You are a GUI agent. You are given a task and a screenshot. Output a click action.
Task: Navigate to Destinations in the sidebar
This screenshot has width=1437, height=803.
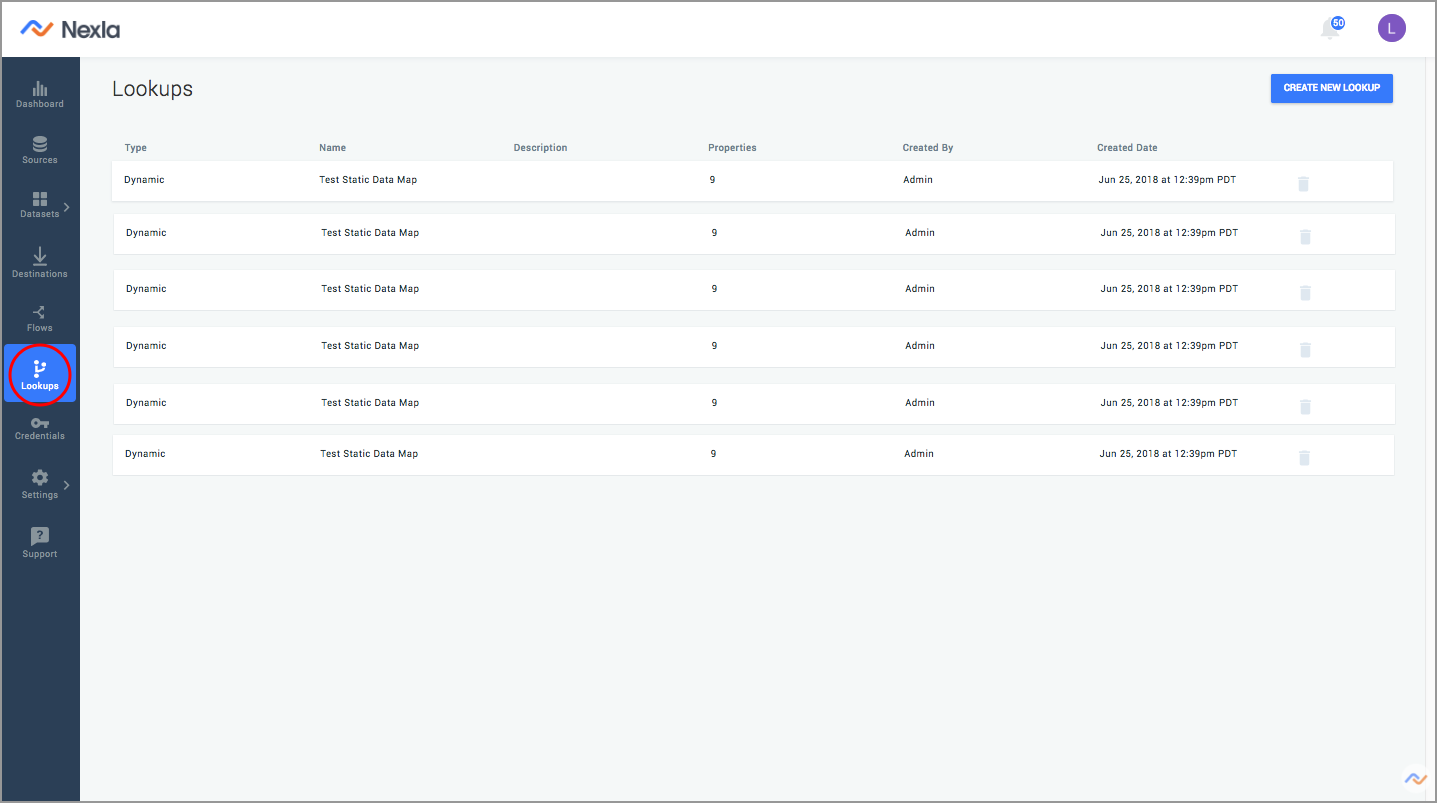coord(40,262)
